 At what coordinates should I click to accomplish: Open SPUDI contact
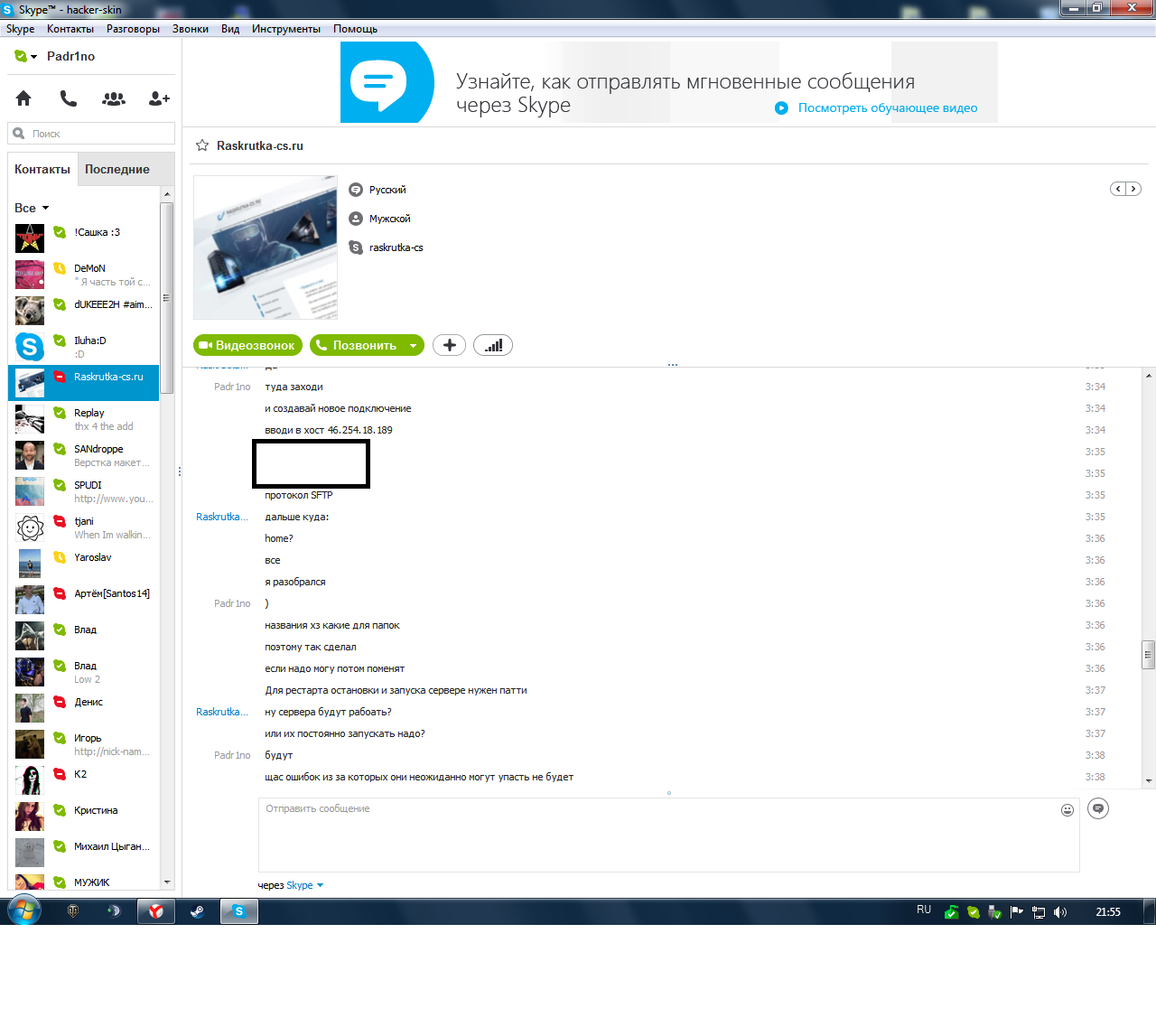(84, 491)
